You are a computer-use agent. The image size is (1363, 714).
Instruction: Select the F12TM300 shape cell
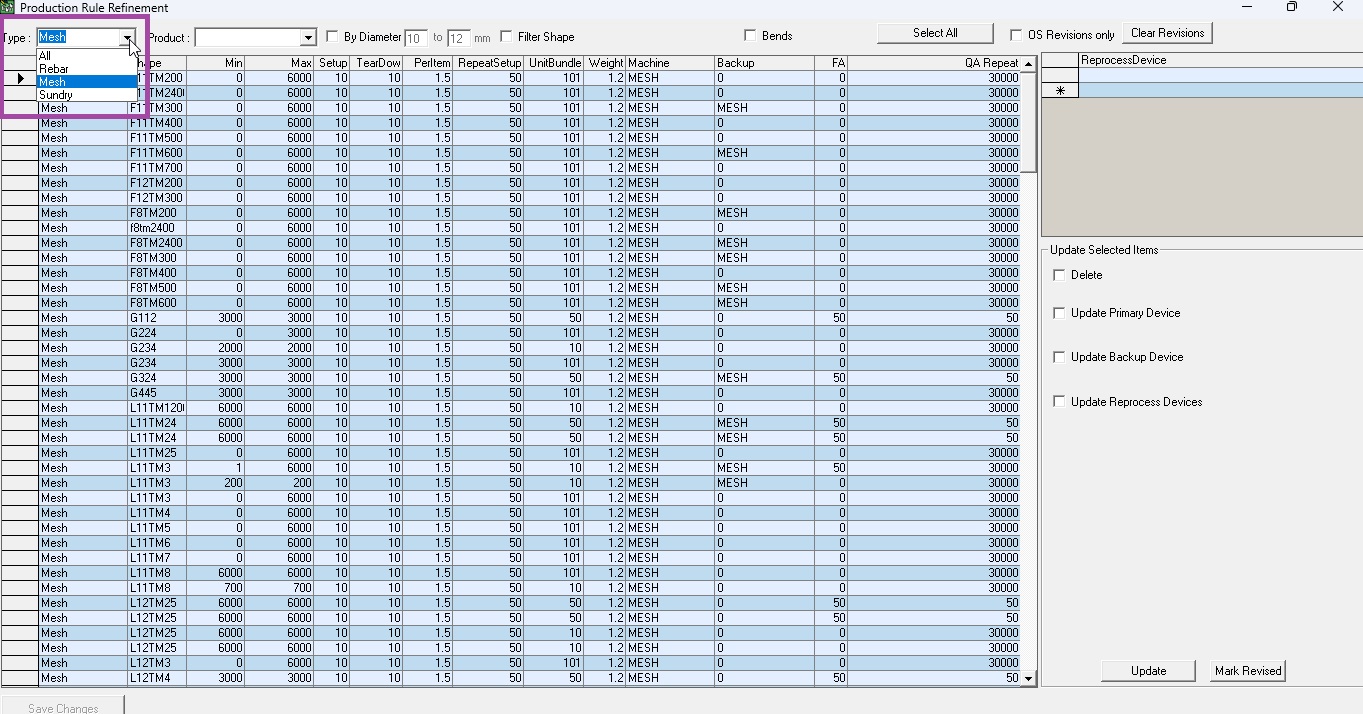[157, 198]
